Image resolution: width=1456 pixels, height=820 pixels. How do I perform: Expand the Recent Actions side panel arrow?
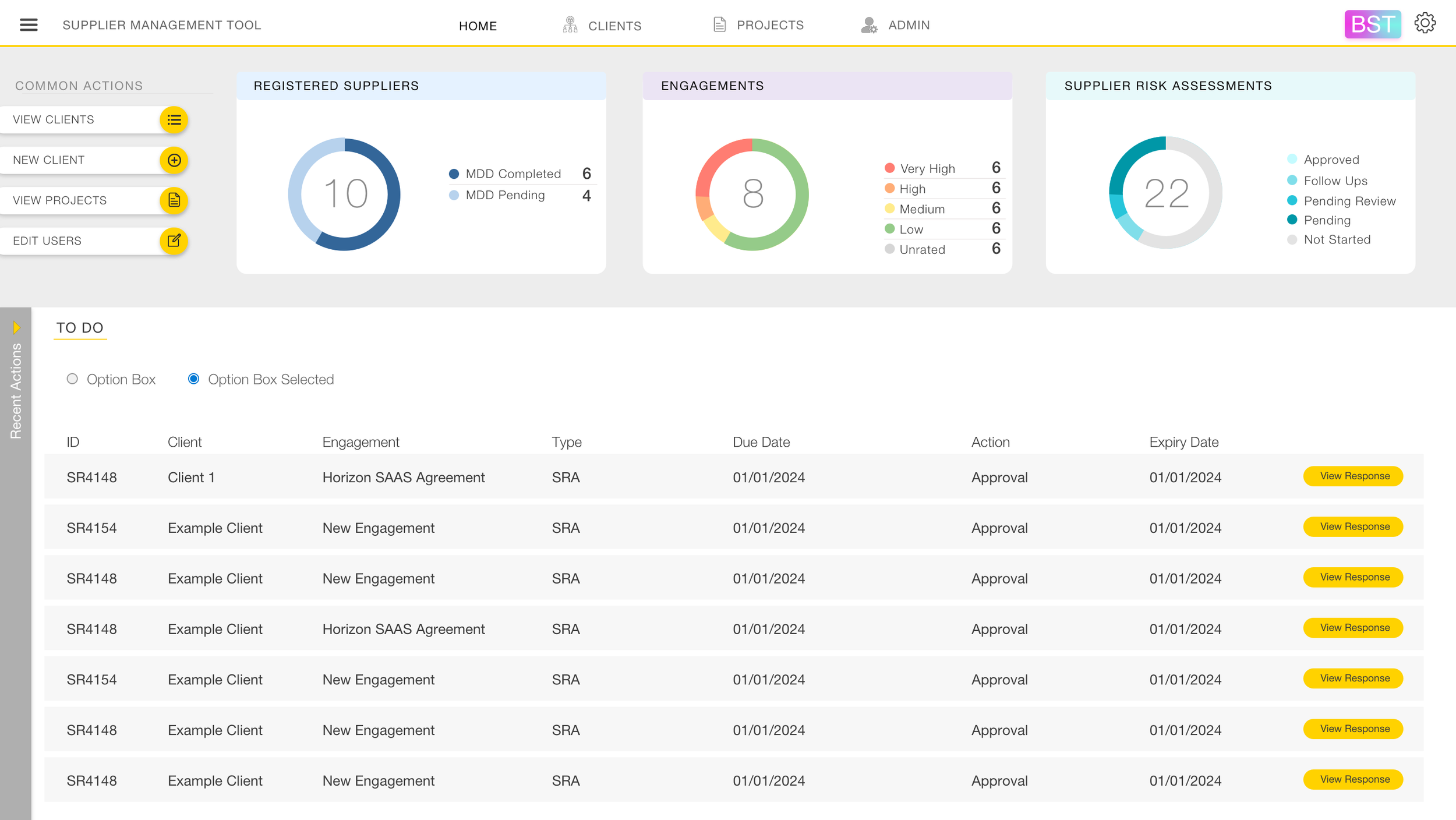[16, 328]
